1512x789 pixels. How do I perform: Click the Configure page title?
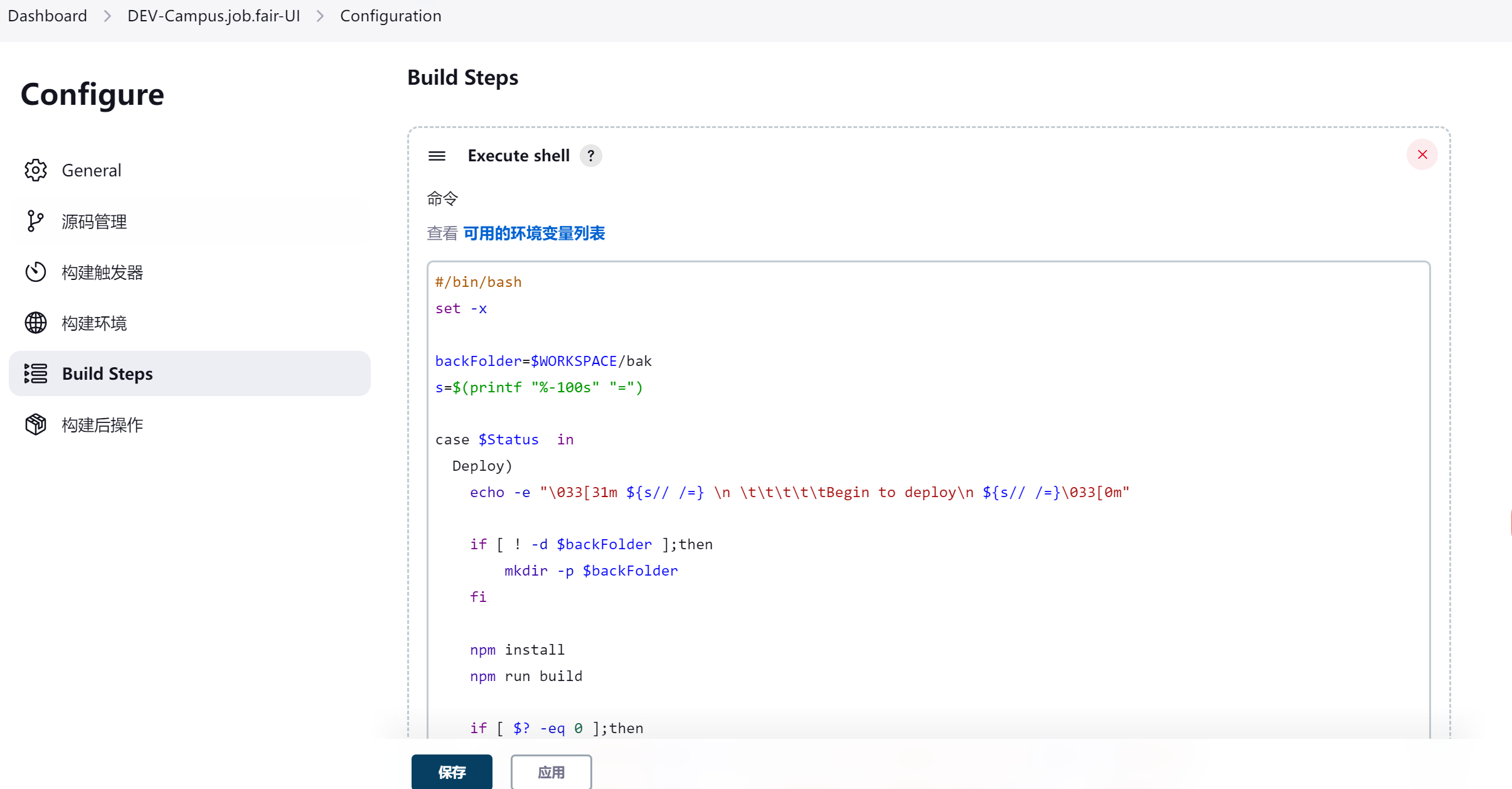coord(92,94)
